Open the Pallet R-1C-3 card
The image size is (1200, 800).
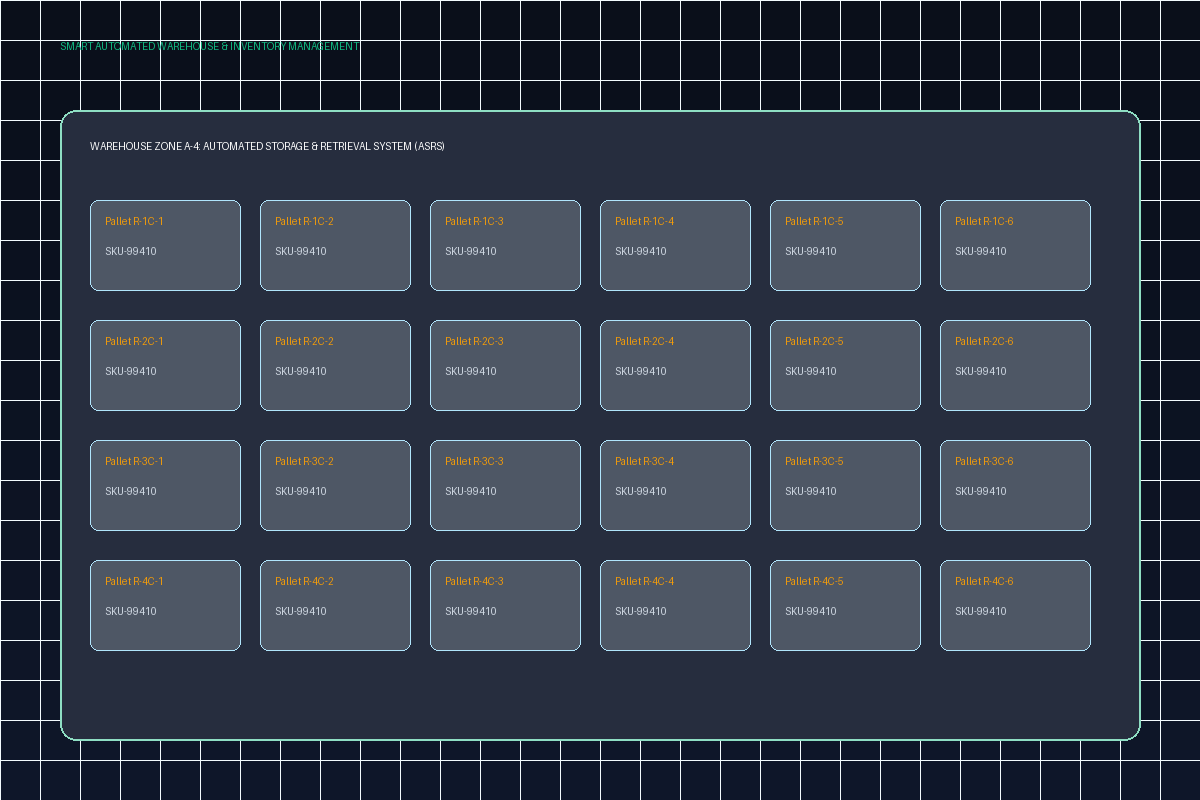(x=505, y=245)
